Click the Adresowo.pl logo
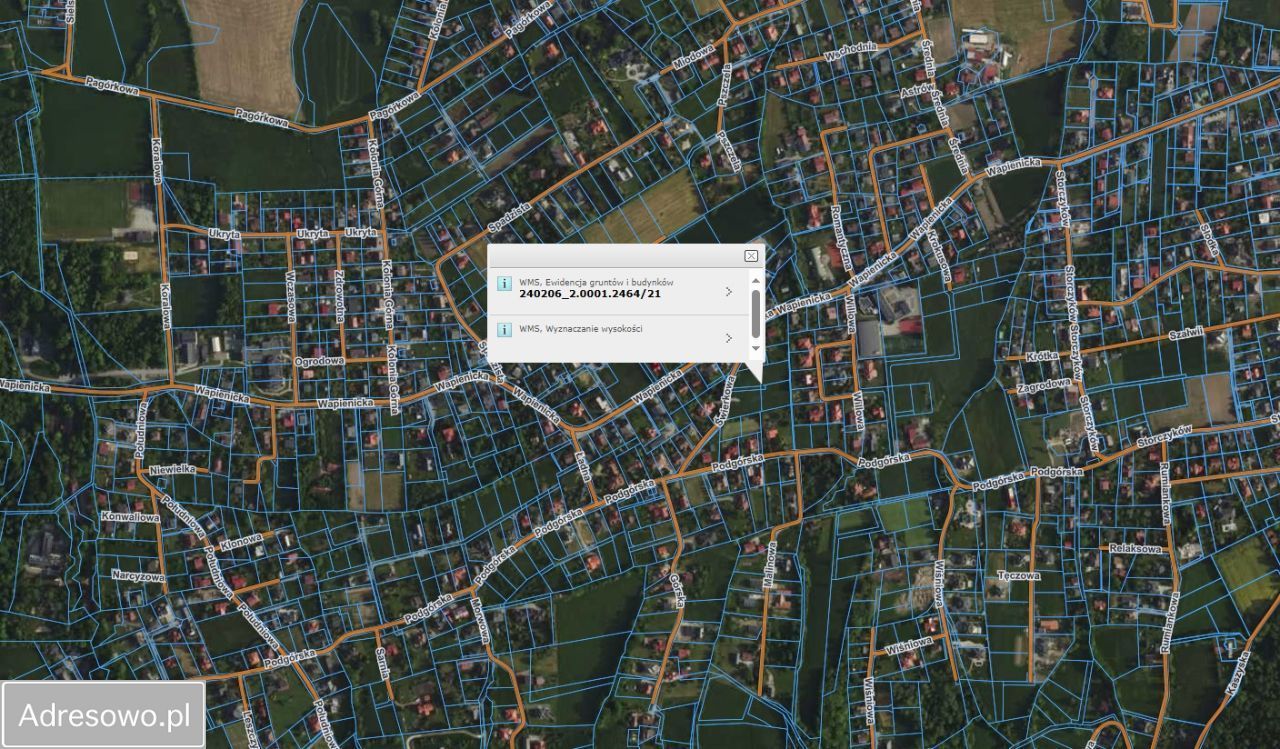Viewport: 1280px width, 749px height. pos(104,715)
